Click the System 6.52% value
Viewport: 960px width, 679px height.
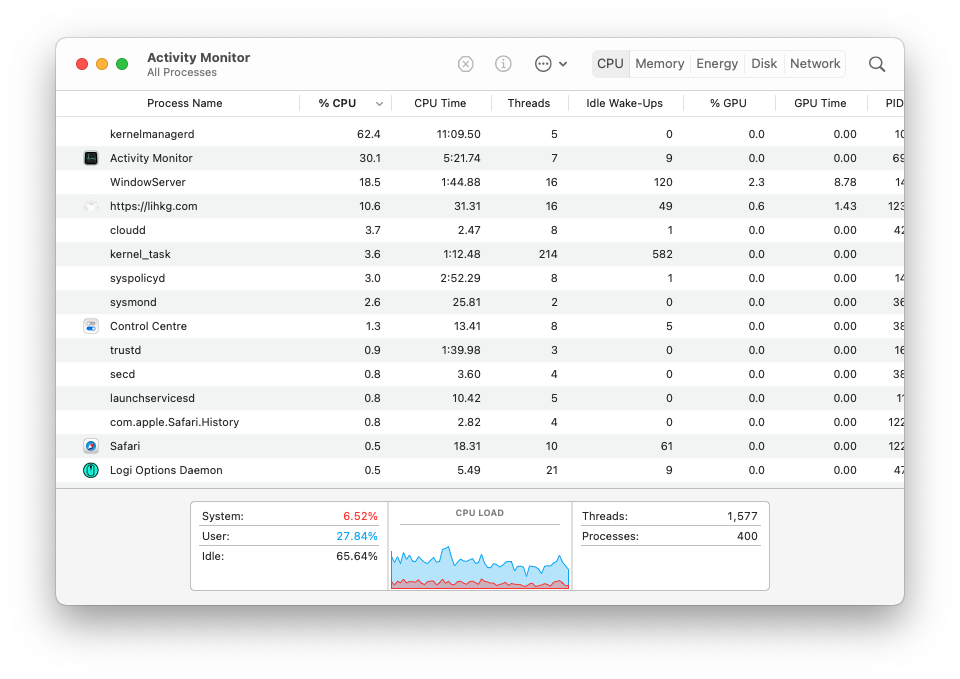click(x=360, y=516)
